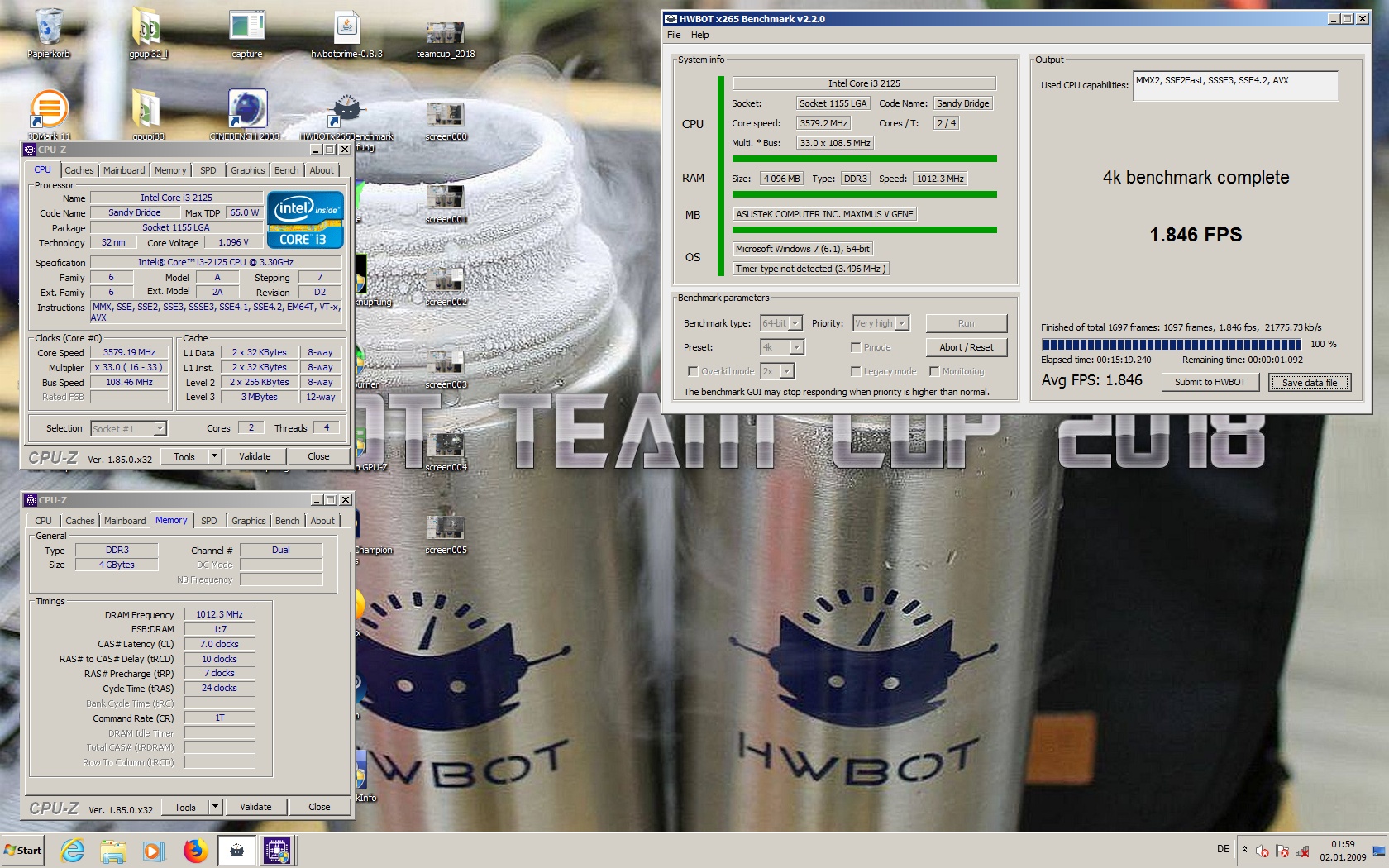This screenshot has width=1389, height=868.
Task: Open the HWBOT x265 Benchmark desktop shortcut
Action: 346,116
